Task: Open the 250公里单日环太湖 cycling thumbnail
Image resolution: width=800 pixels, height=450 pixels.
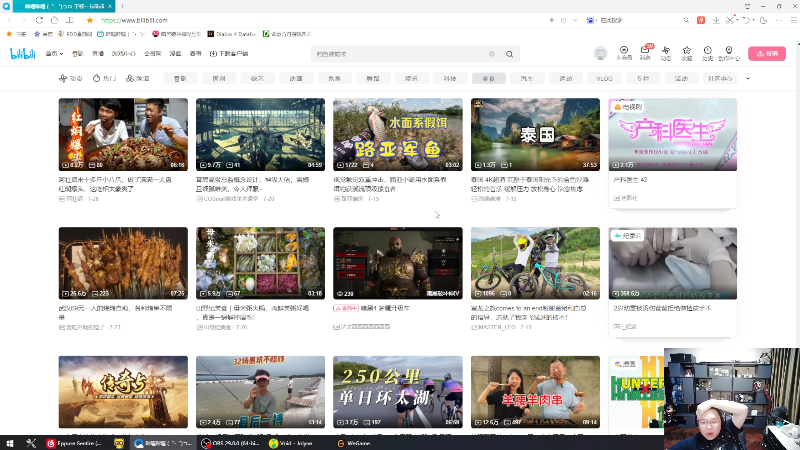Action: point(397,392)
